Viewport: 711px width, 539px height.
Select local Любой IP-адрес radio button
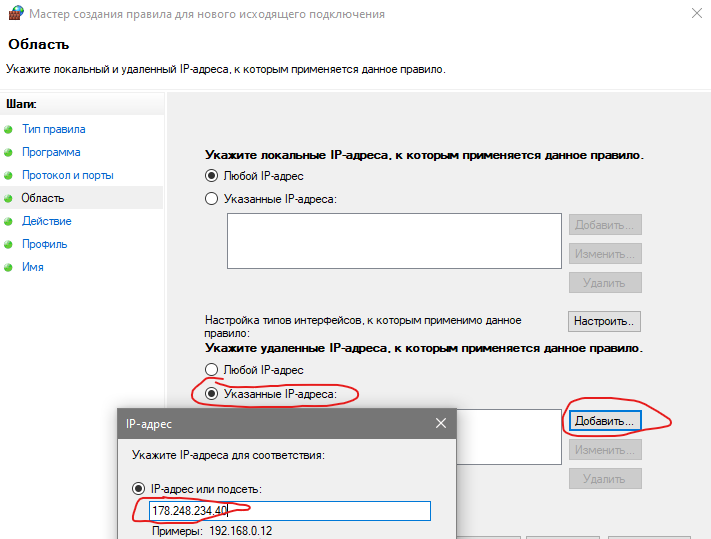[211, 175]
